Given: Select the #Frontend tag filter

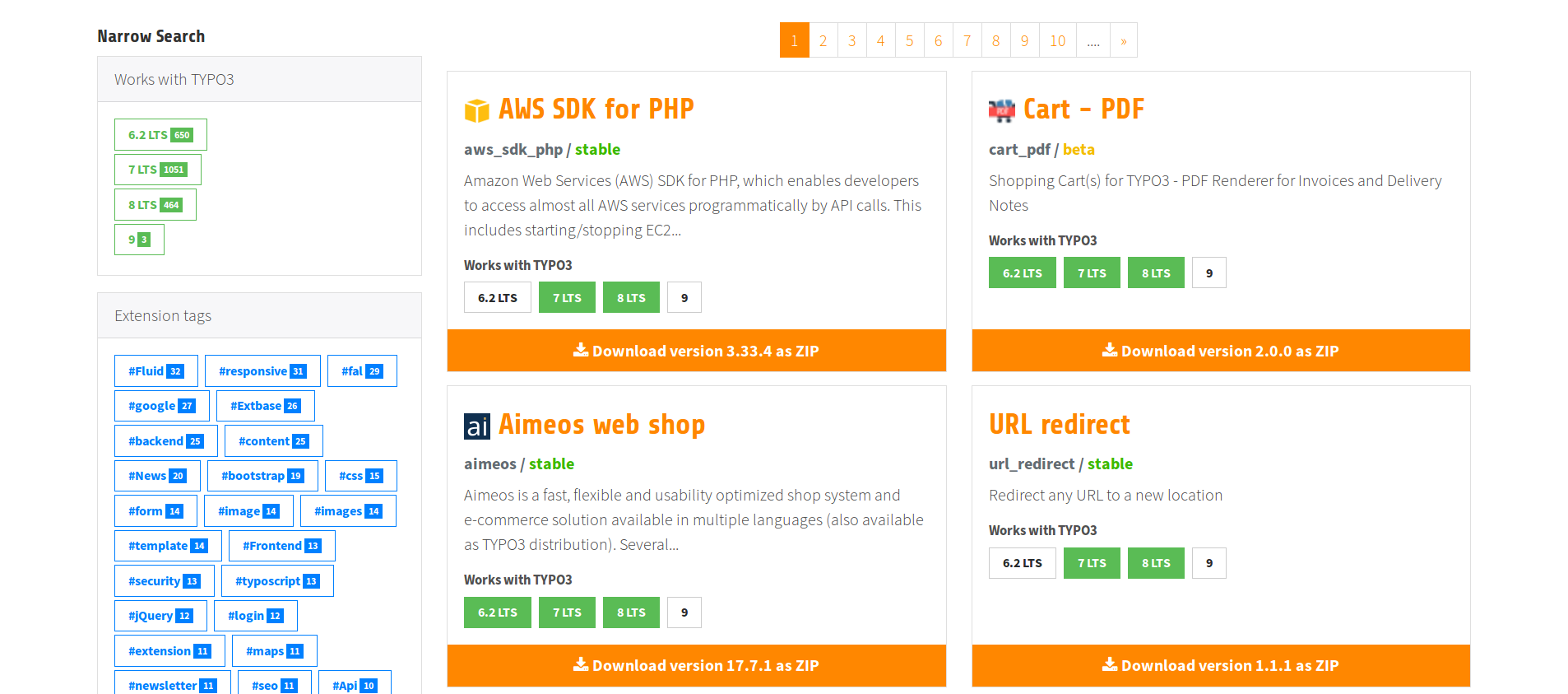Looking at the screenshot, I should point(281,546).
